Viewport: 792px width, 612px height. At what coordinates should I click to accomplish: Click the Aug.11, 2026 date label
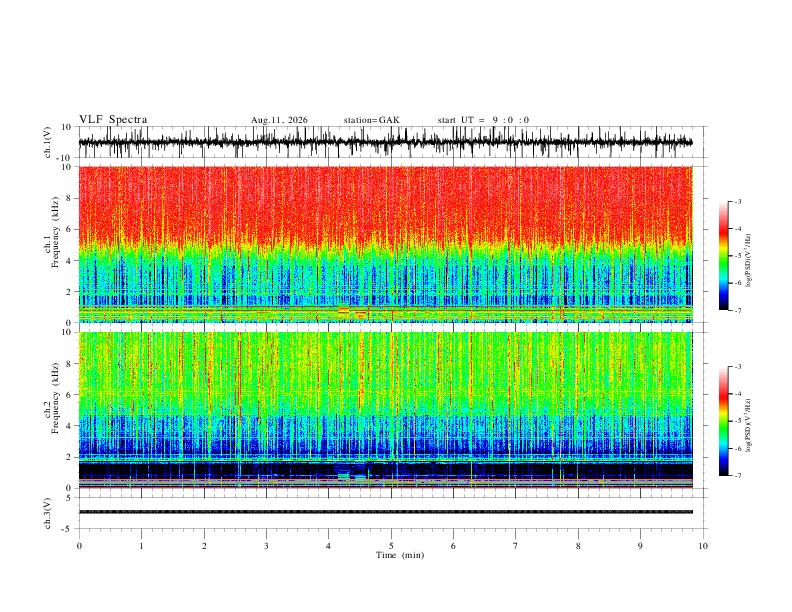(279, 120)
